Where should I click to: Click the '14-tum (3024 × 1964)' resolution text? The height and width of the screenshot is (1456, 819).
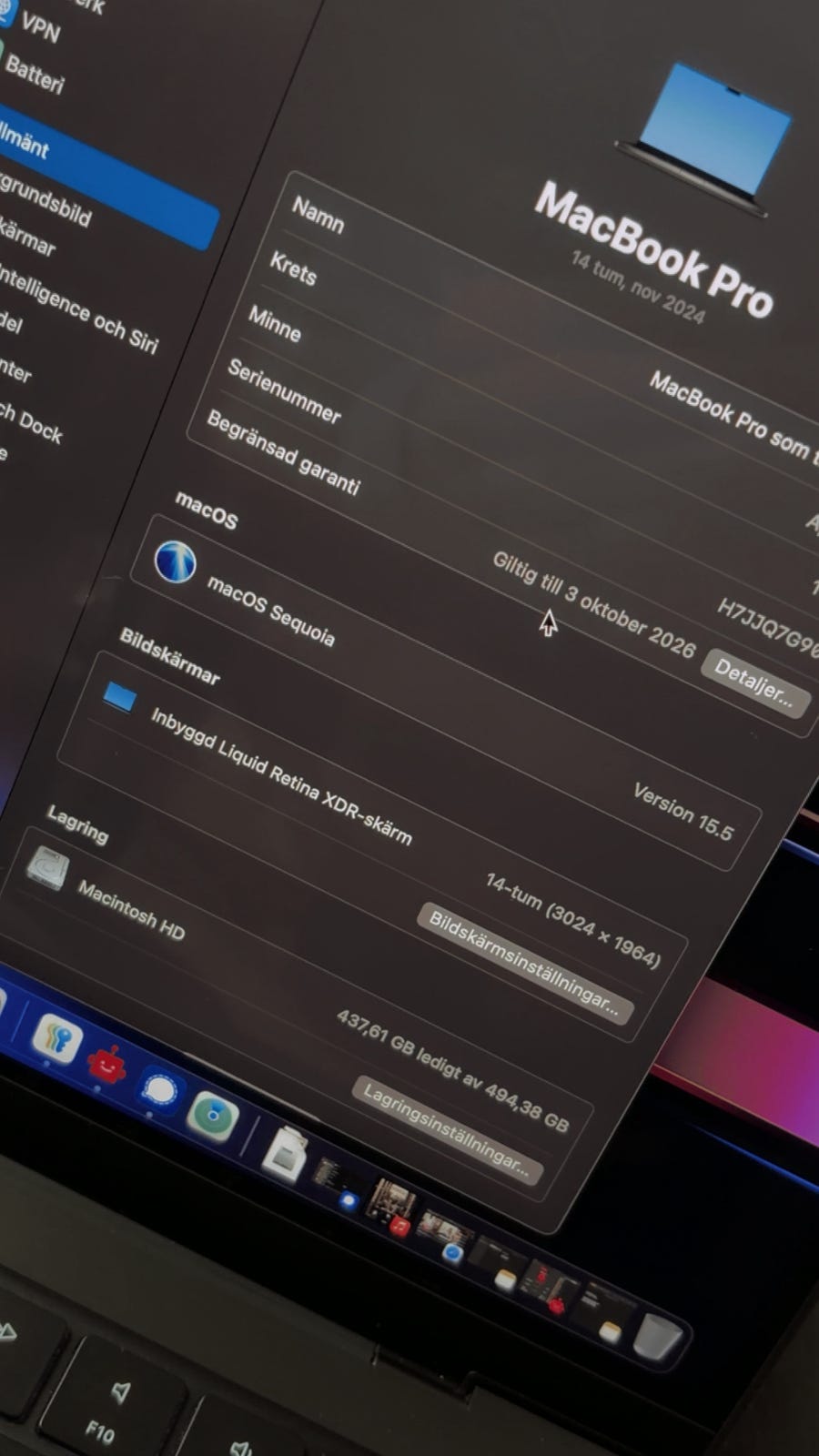[572, 920]
